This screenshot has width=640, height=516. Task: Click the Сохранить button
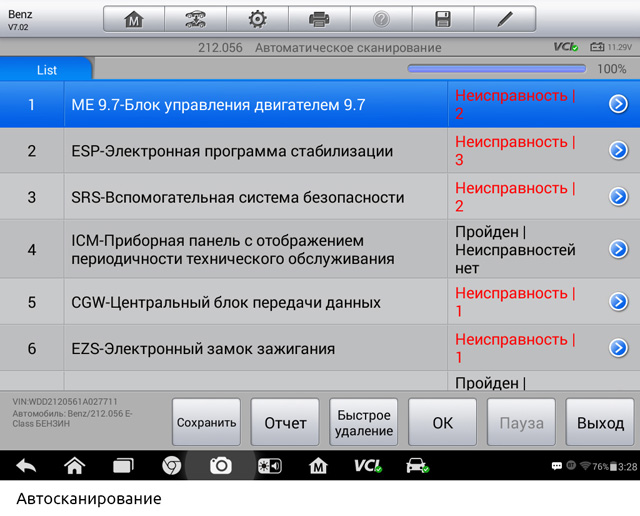206,422
